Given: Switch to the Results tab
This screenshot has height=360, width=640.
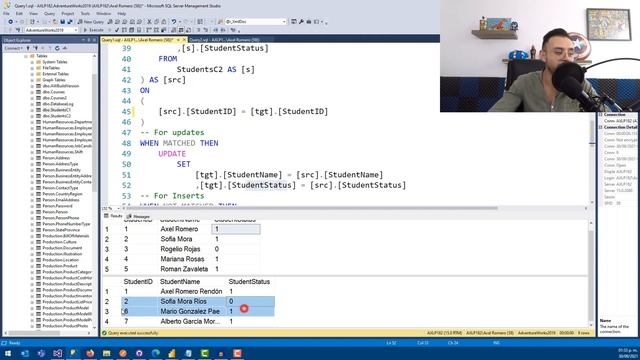Looking at the screenshot, I should [x=113, y=216].
